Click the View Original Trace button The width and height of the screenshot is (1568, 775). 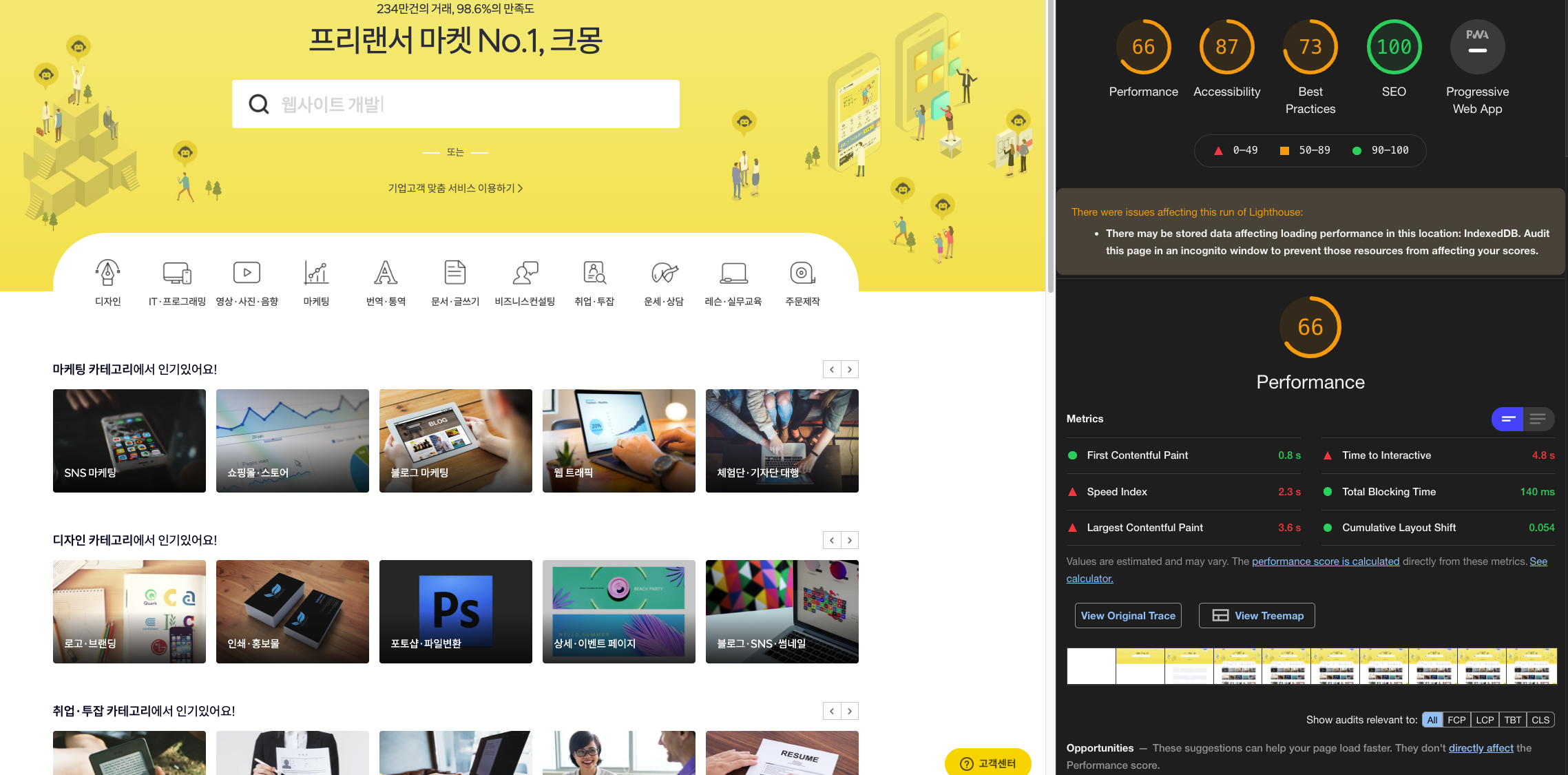tap(1127, 615)
